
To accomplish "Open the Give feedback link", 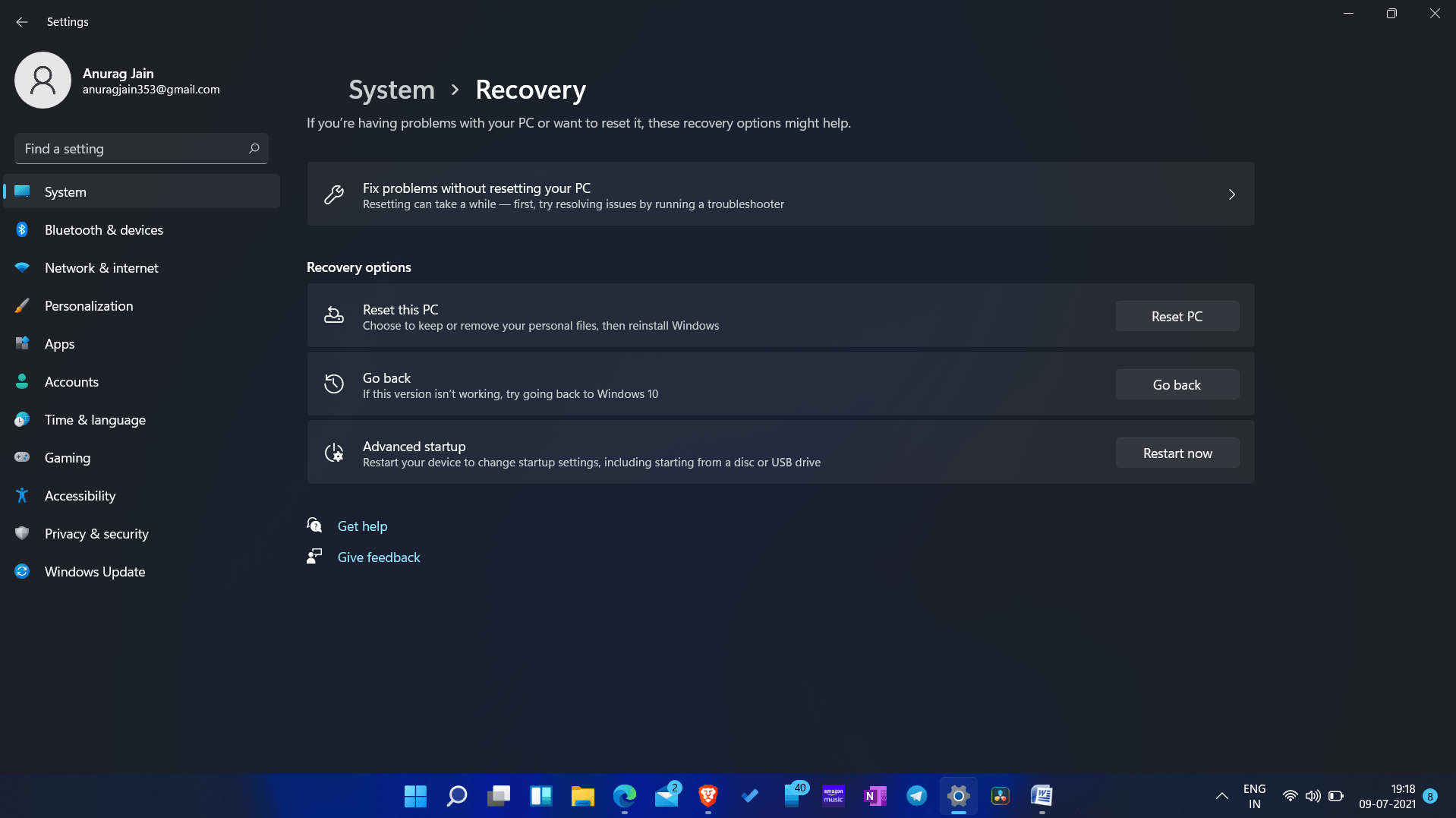I will click(378, 557).
